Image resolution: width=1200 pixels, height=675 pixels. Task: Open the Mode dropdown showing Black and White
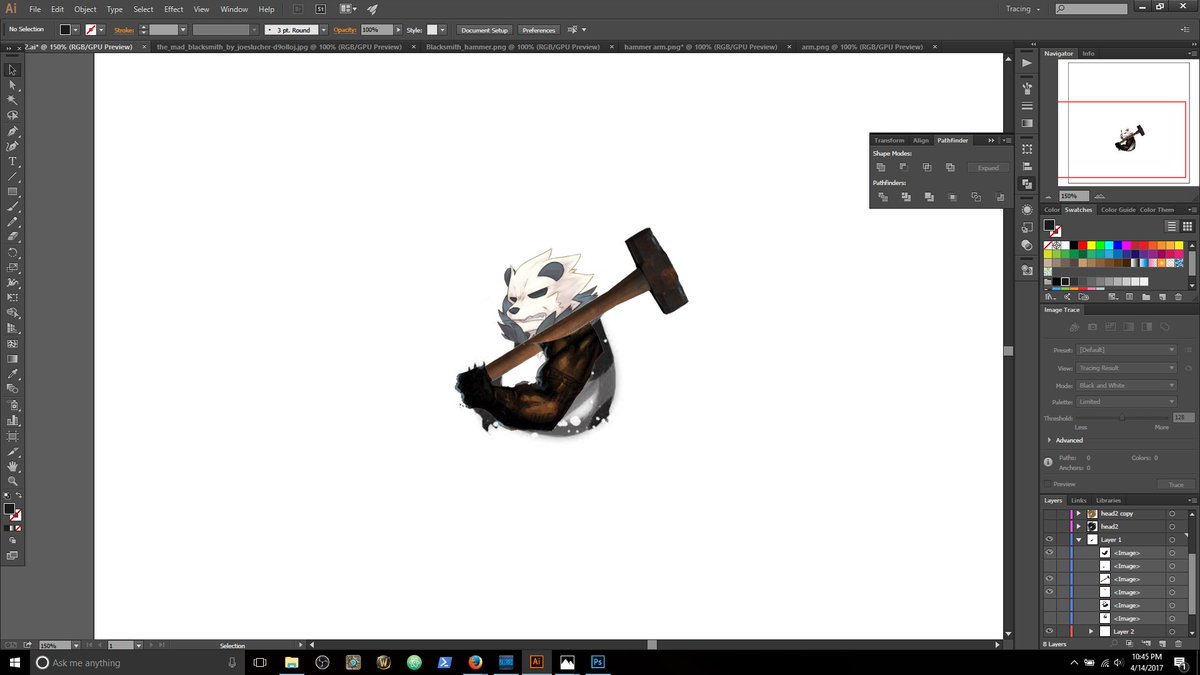point(1127,385)
